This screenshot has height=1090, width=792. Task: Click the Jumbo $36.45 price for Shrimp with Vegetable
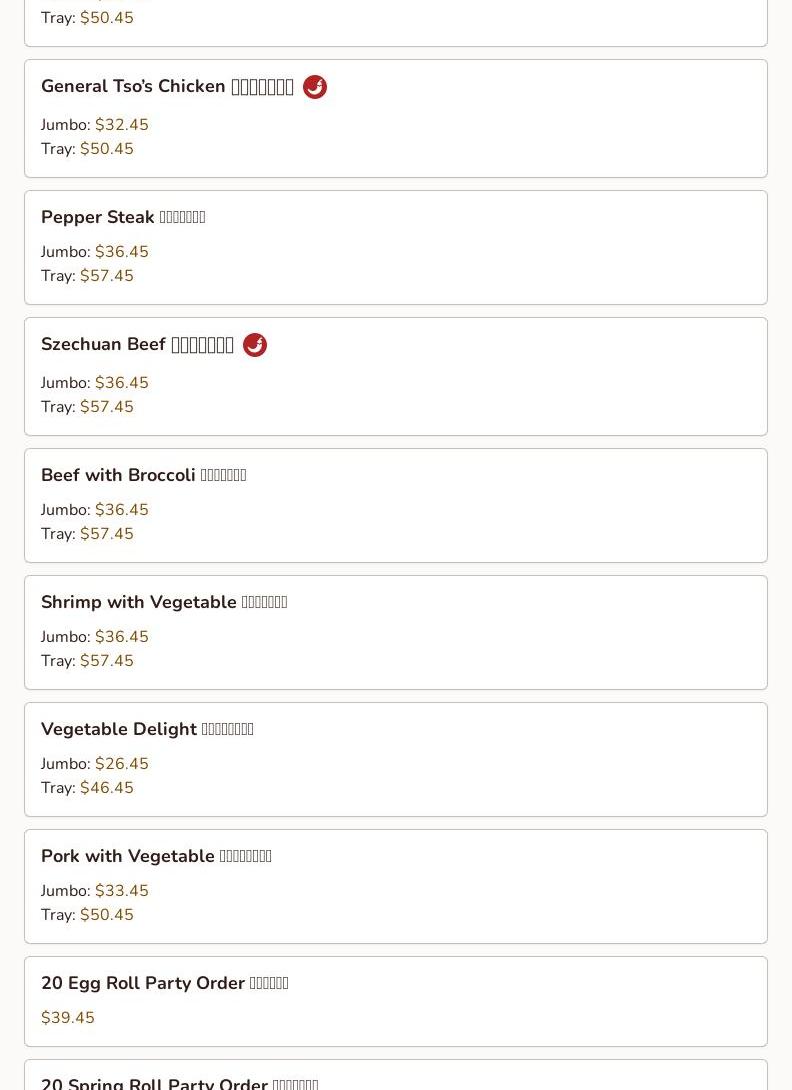tap(121, 637)
